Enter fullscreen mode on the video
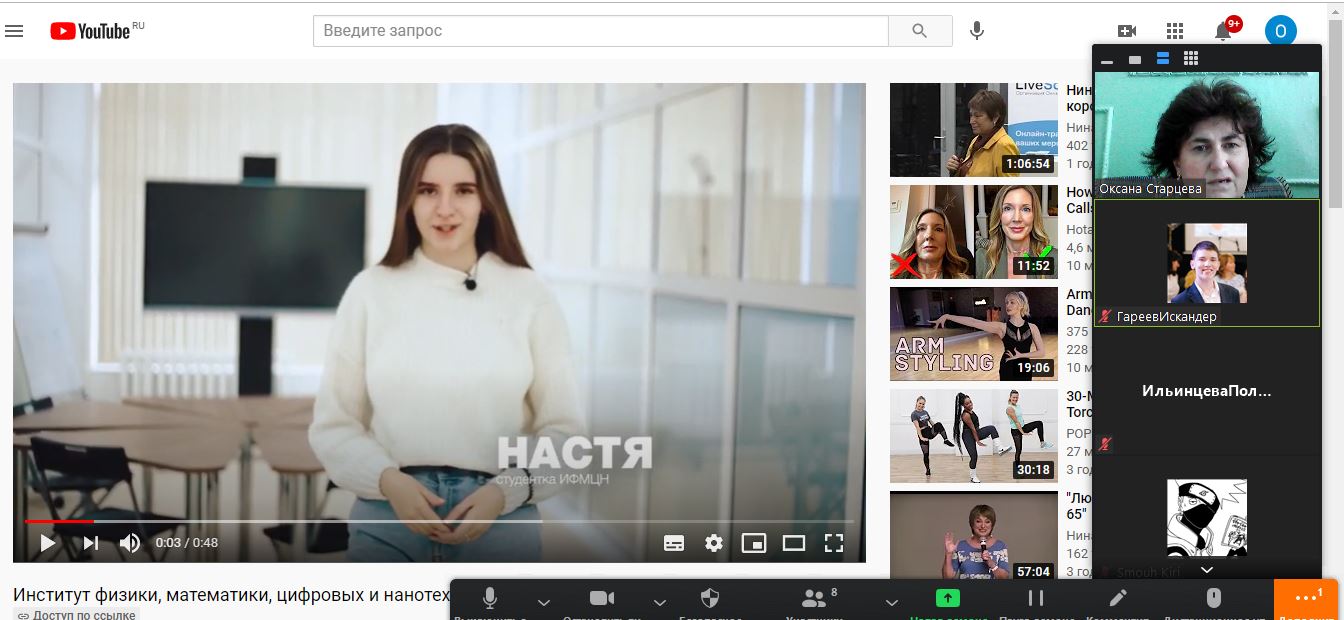1344x620 pixels. [834, 543]
